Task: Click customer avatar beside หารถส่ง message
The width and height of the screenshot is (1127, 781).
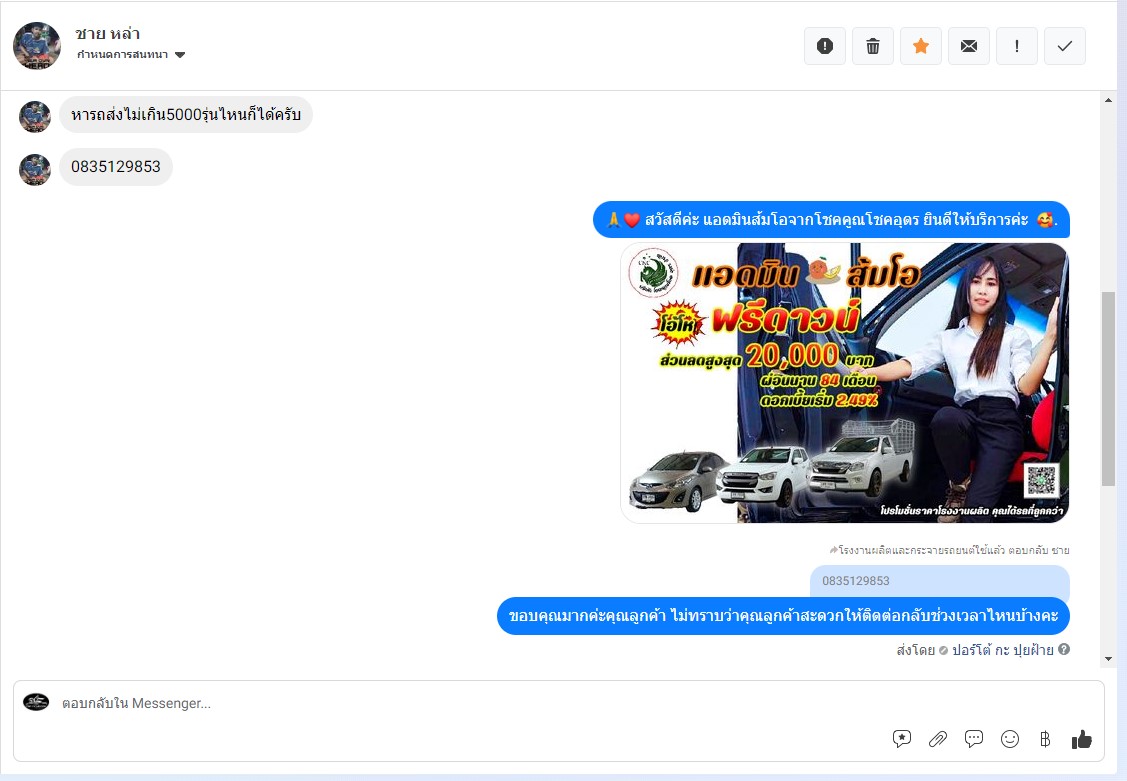Action: pos(34,116)
